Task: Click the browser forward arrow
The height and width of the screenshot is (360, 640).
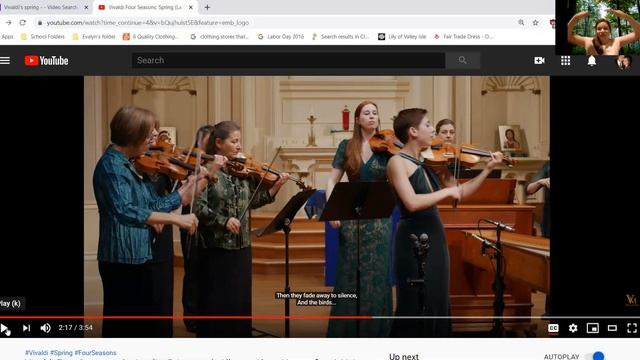Action: pyautogui.click(x=8, y=23)
